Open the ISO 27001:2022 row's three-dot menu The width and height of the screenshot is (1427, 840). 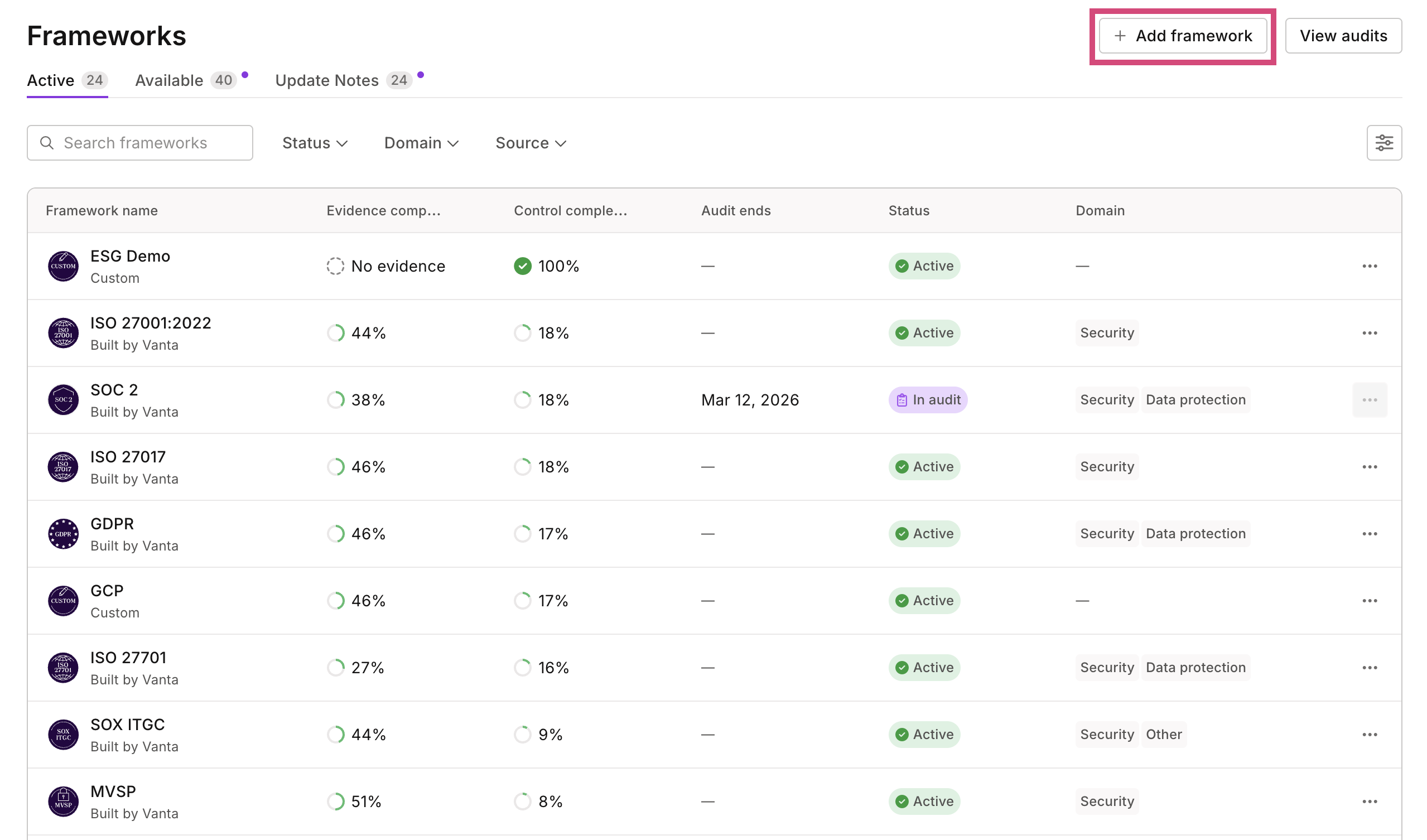[x=1369, y=333]
